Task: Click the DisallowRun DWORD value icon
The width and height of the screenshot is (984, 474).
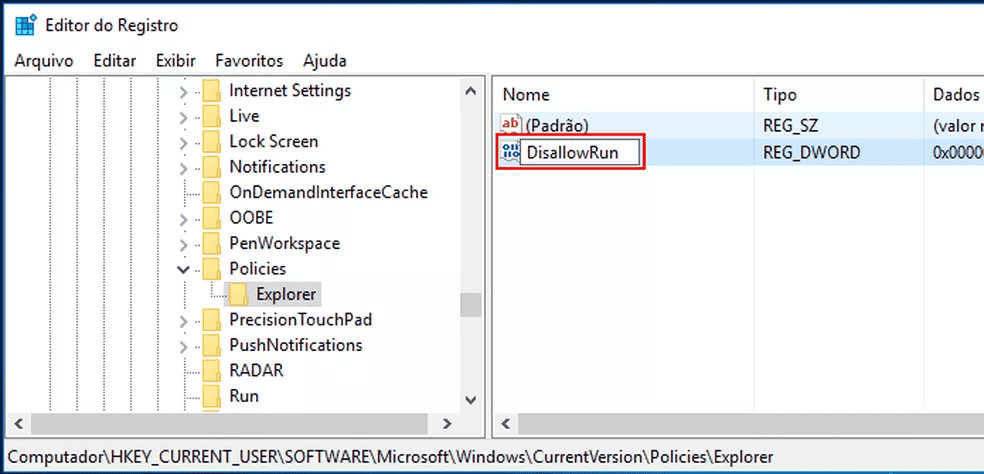Action: [x=510, y=152]
